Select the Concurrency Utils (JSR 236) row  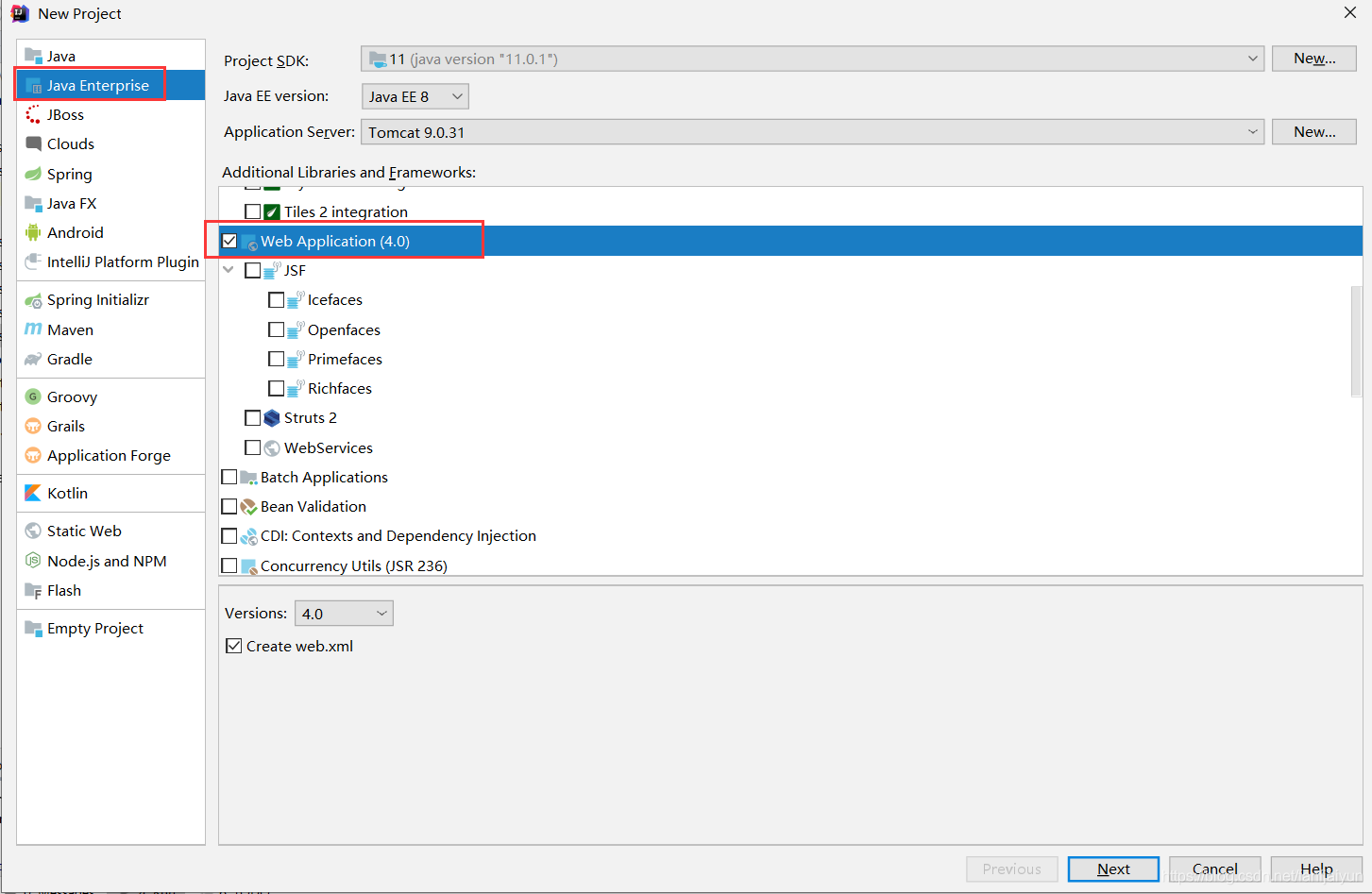[x=790, y=565]
